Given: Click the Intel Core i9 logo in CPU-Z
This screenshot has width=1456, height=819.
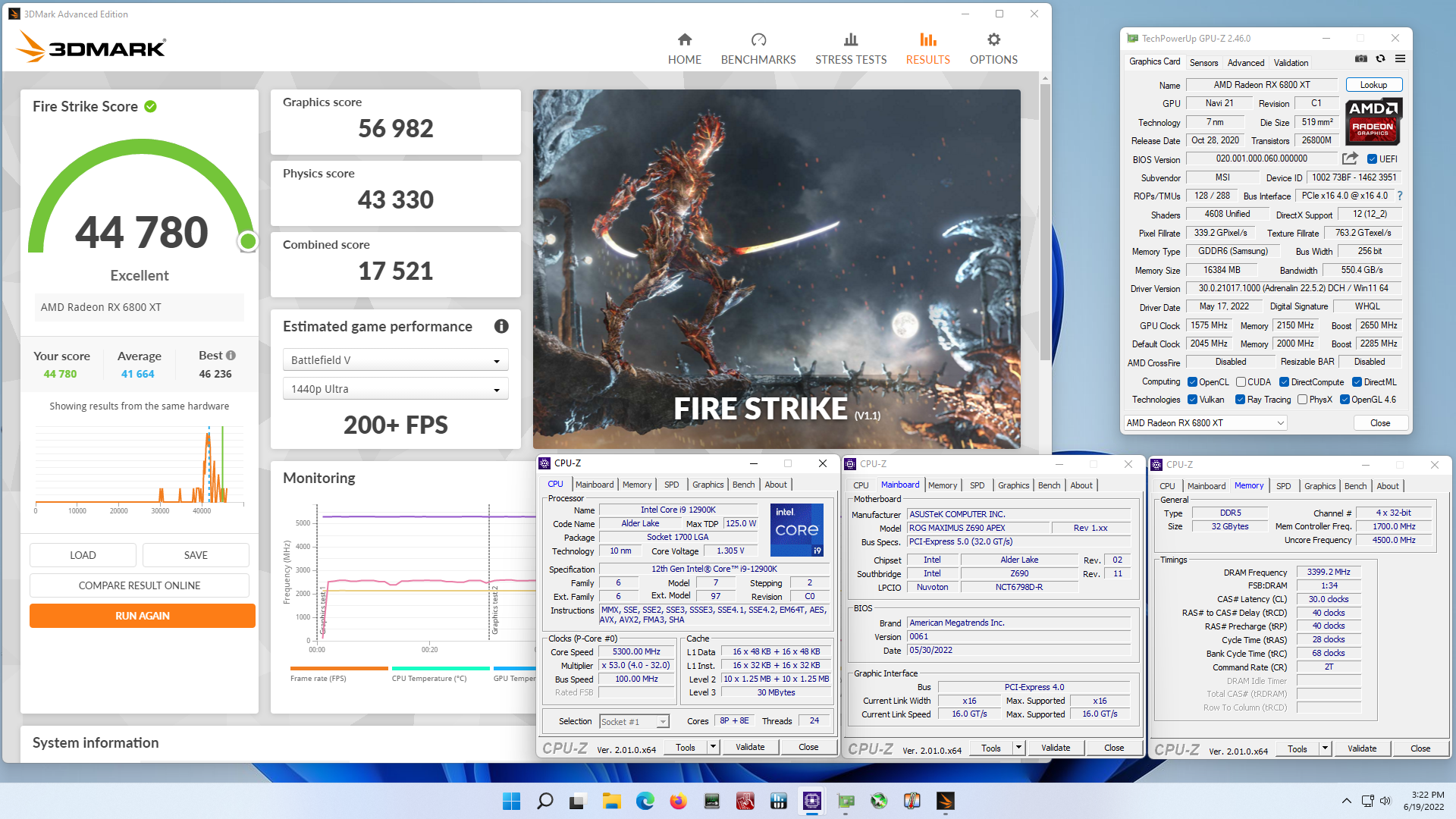Looking at the screenshot, I should coord(797,529).
